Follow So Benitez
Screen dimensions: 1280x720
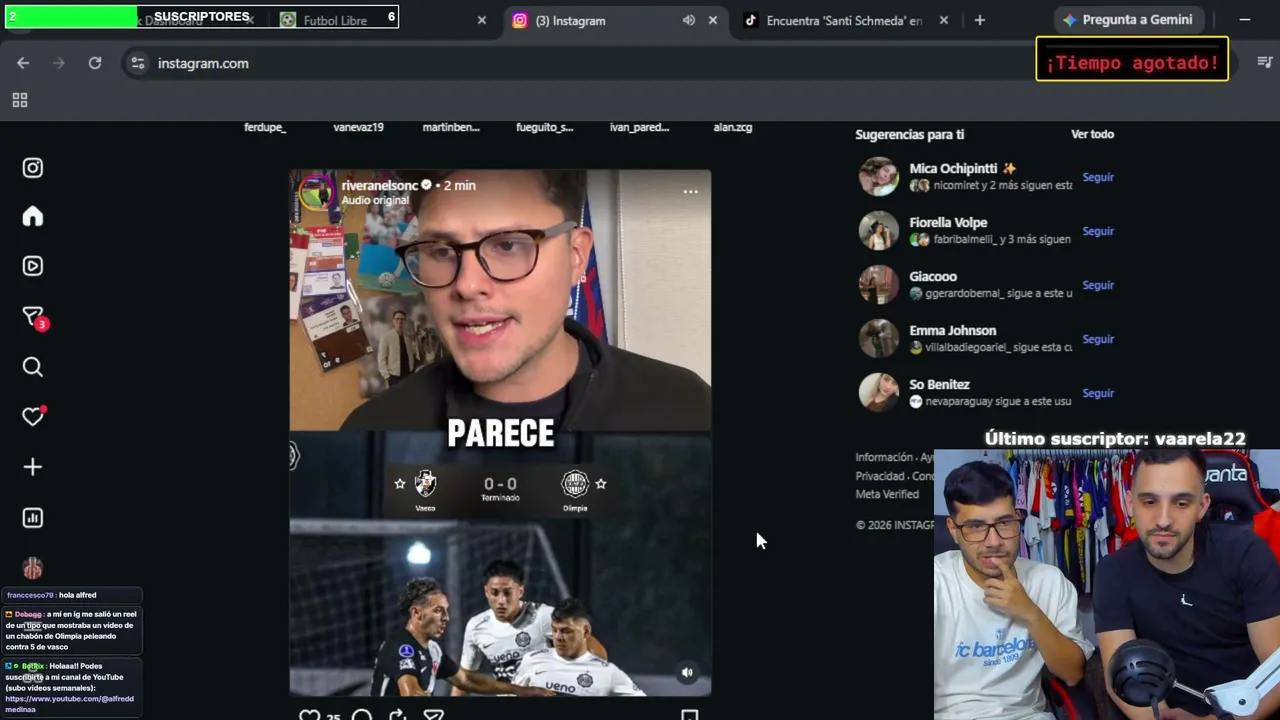1098,393
